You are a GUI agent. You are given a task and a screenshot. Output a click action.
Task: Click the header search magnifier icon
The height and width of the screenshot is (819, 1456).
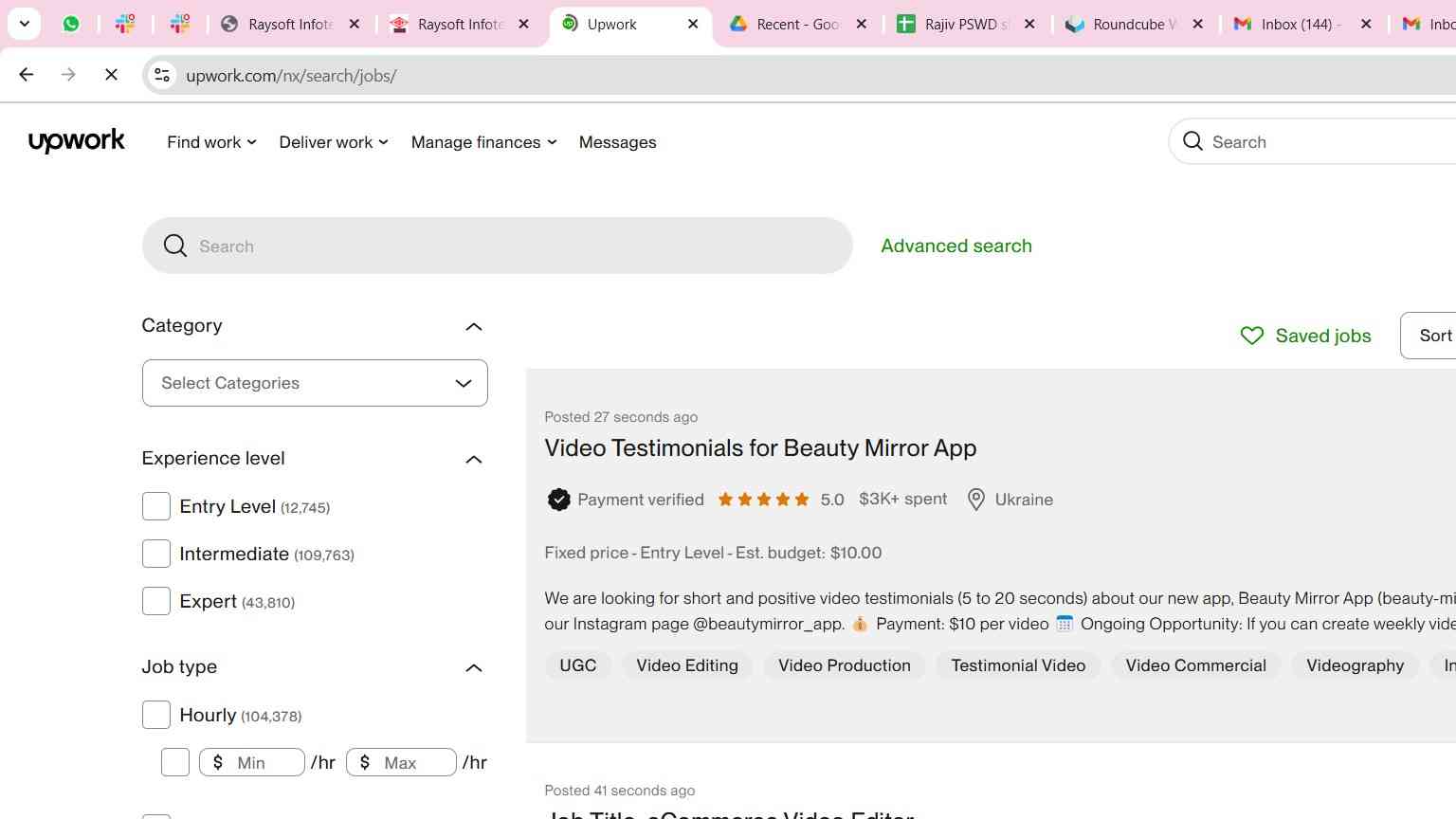click(x=1192, y=141)
